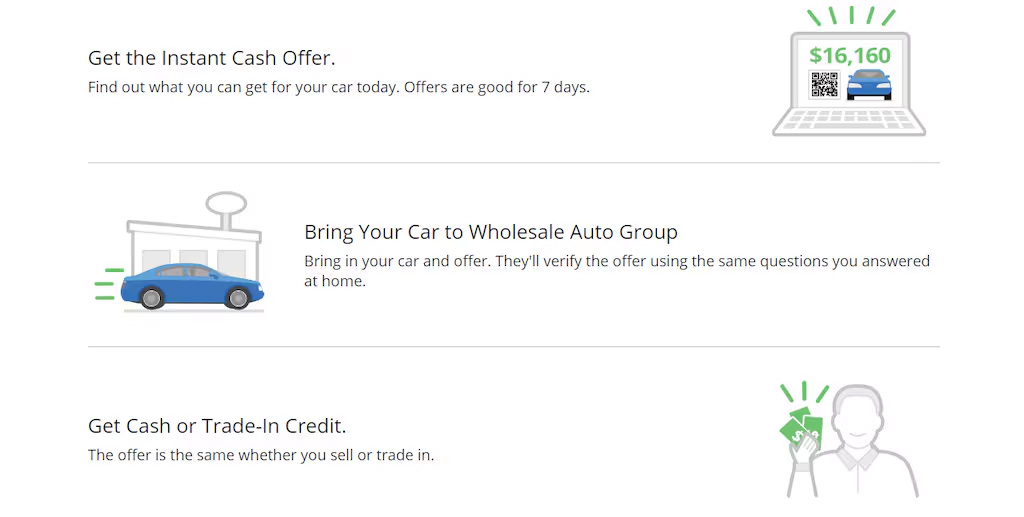Screen dimensions: 1024x517
Task: Click the blue car in front of the dealership
Action: 192,285
